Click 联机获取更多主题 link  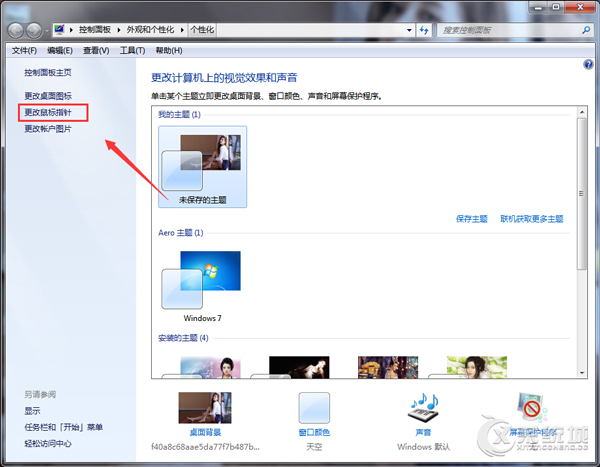pyautogui.click(x=532, y=219)
